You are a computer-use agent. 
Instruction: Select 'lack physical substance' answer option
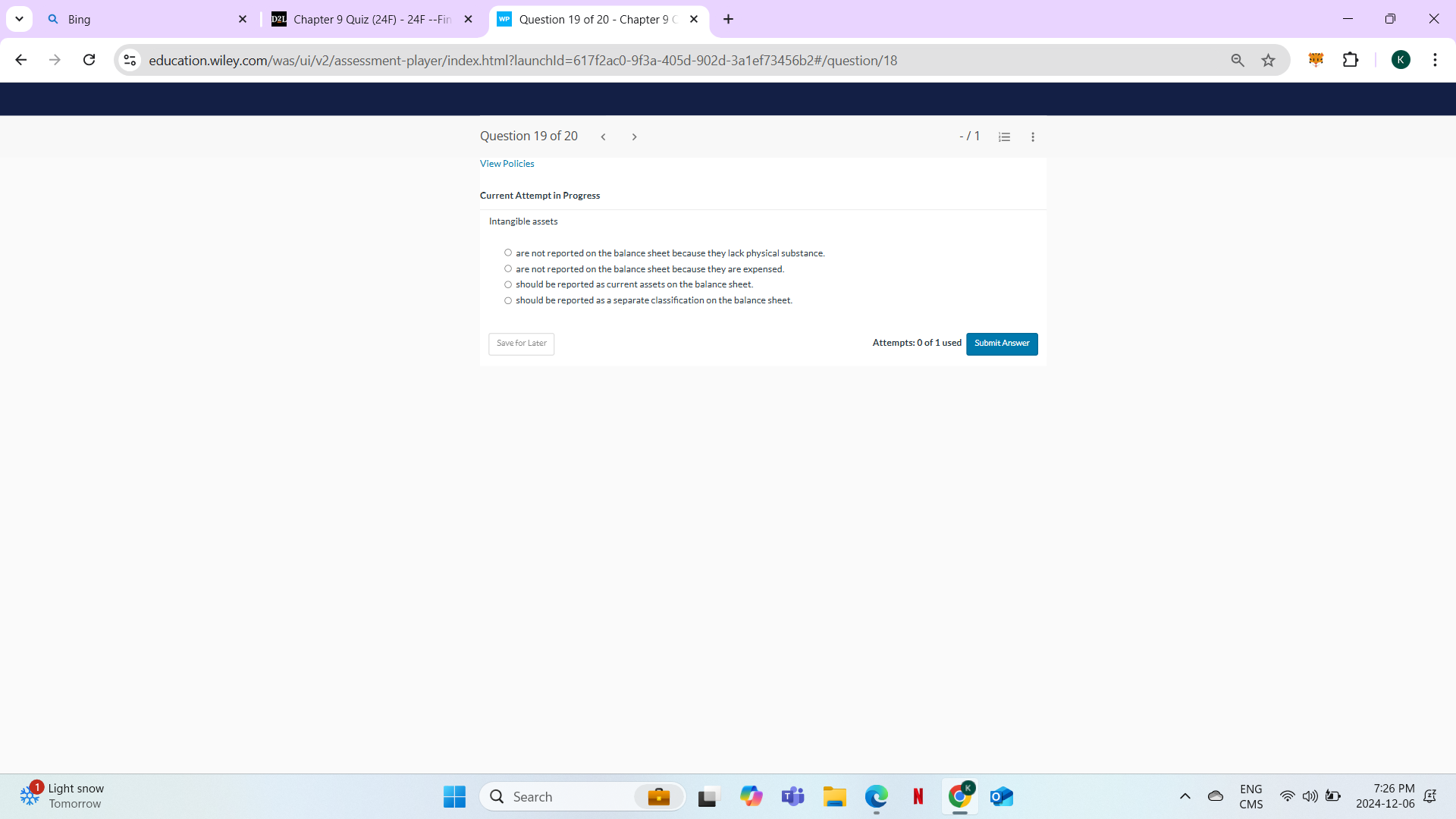pos(508,252)
